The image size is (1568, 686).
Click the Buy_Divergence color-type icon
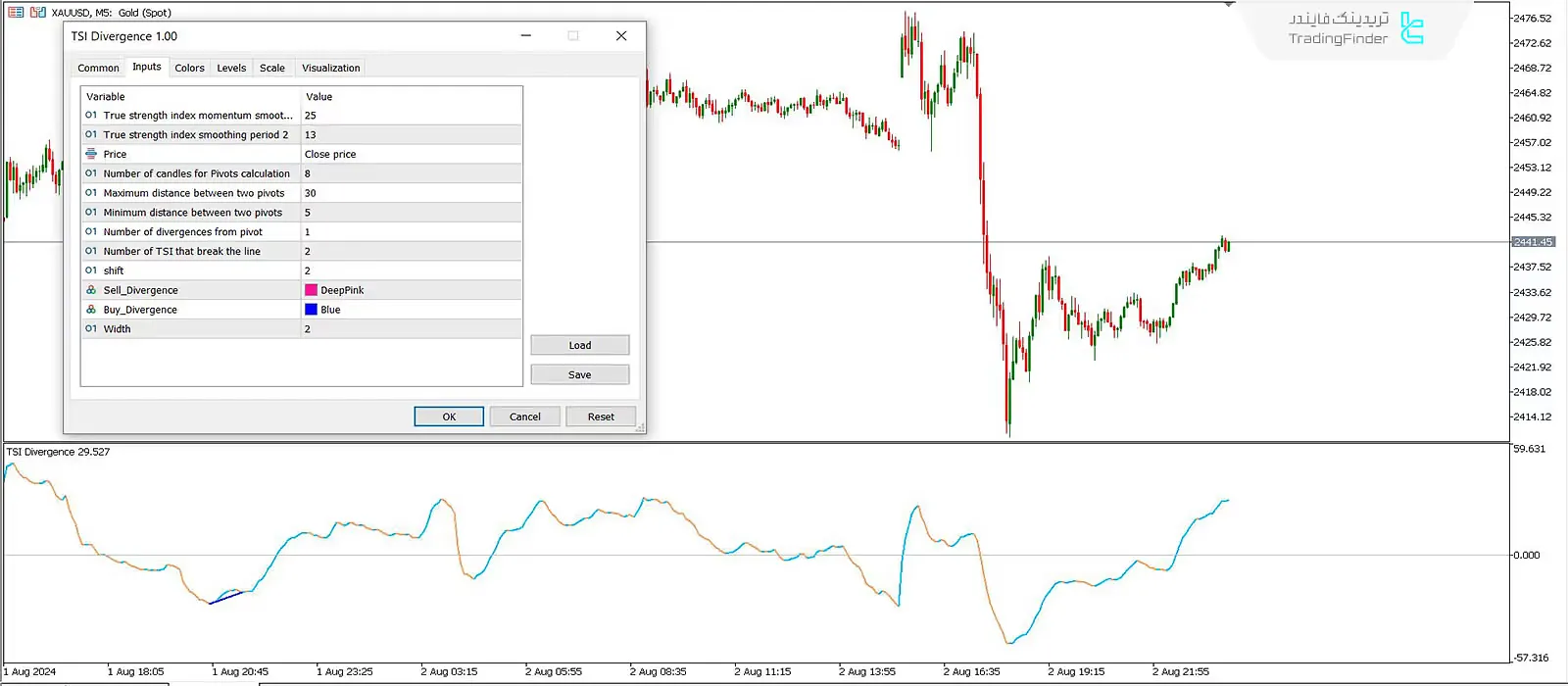[x=91, y=310]
